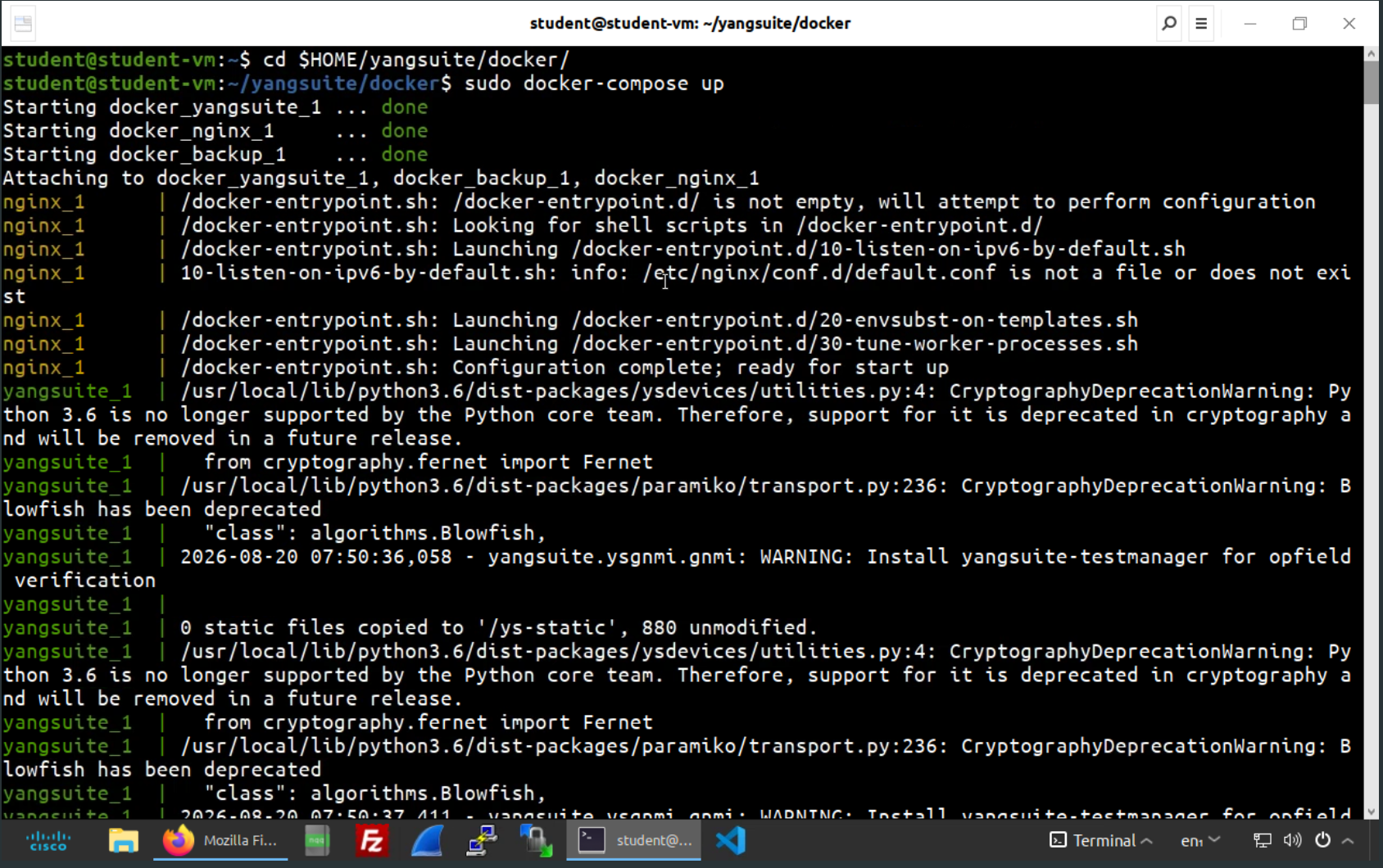
Task: Open the volume control in the tray
Action: click(x=1293, y=841)
